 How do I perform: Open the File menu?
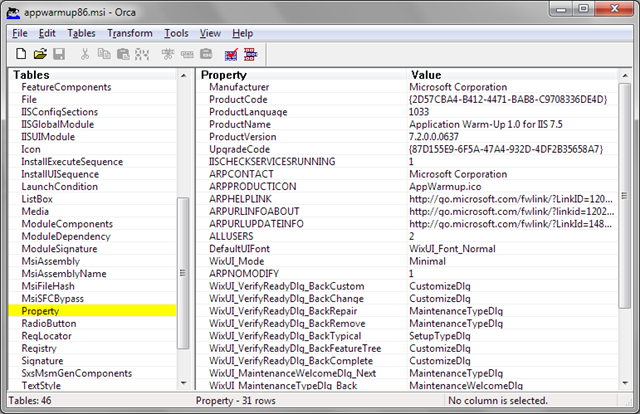(x=20, y=33)
